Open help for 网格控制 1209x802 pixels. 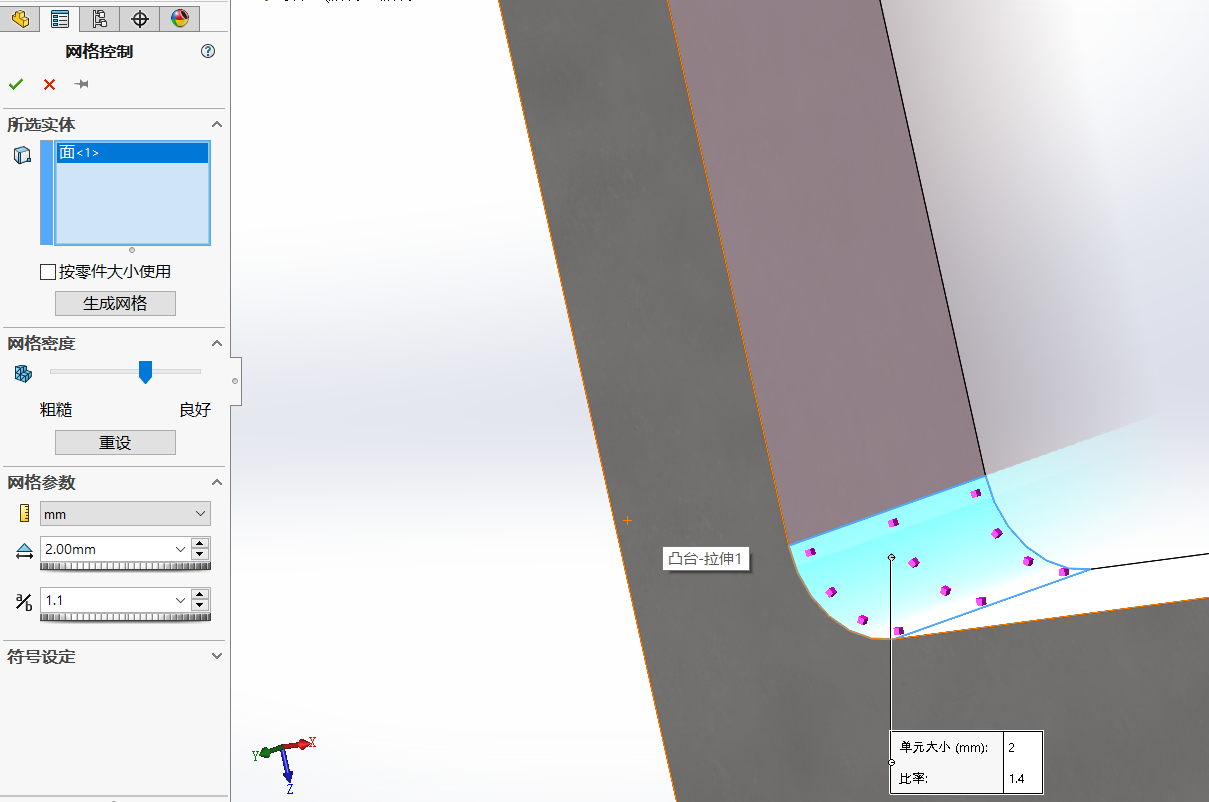click(208, 51)
